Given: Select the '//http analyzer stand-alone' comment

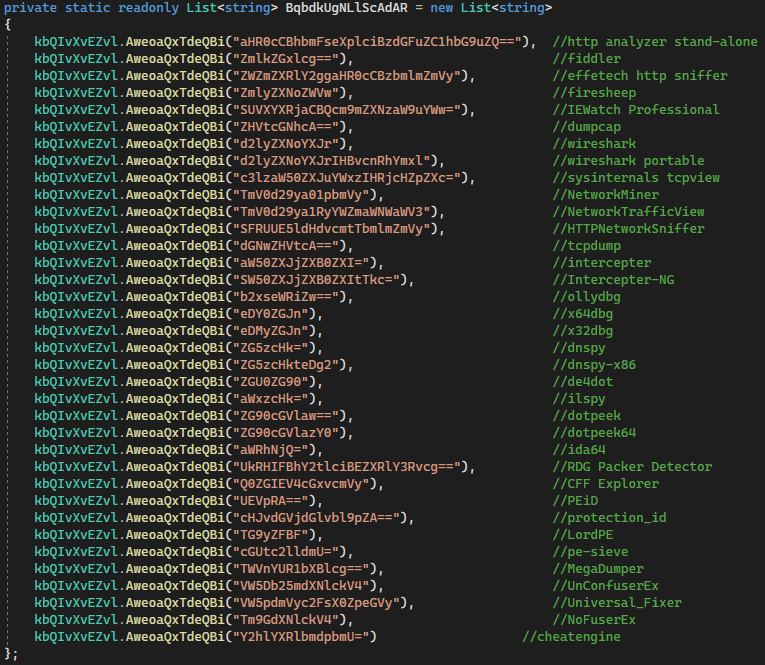Looking at the screenshot, I should (x=655, y=42).
